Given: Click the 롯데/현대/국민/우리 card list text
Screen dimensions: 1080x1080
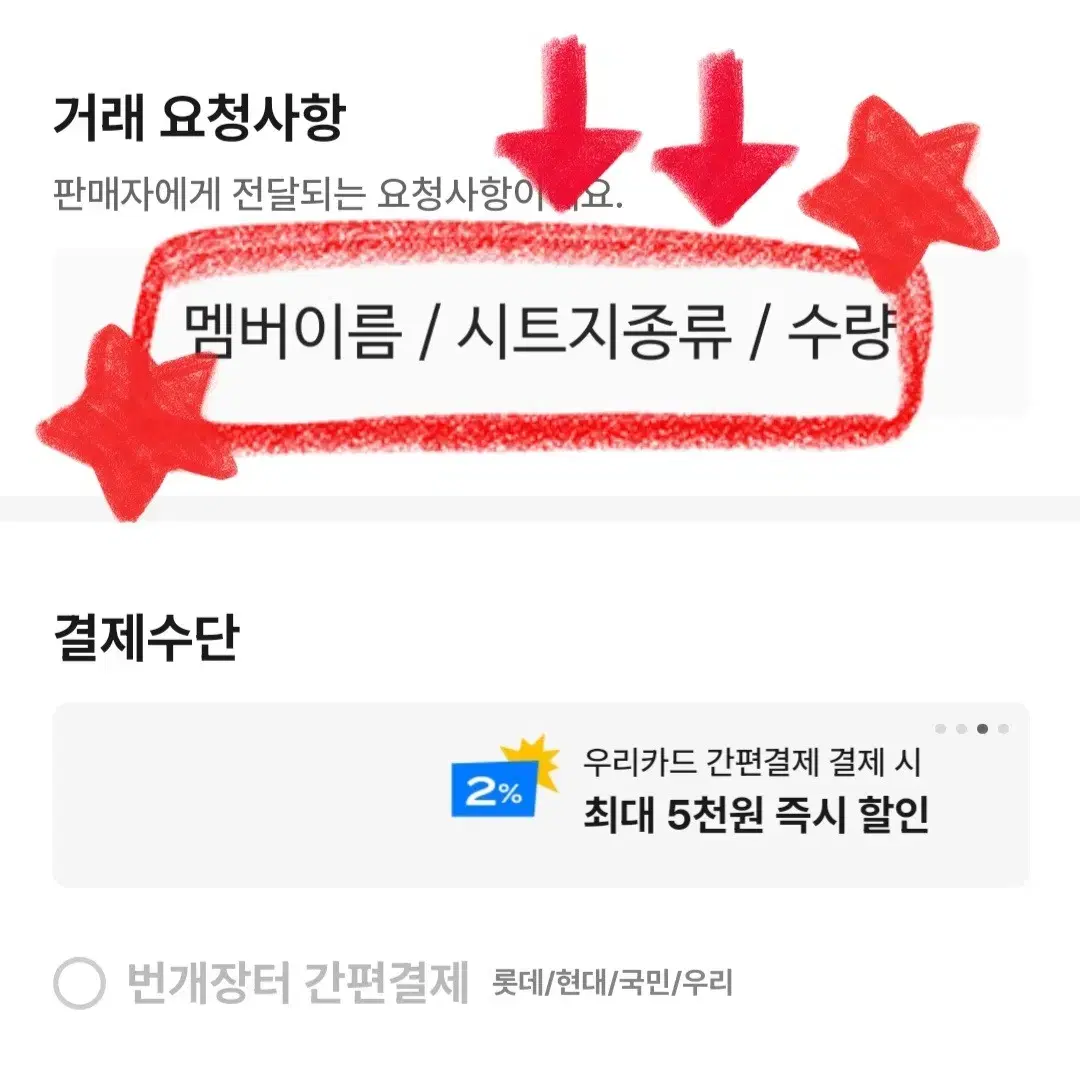Looking at the screenshot, I should point(612,983).
